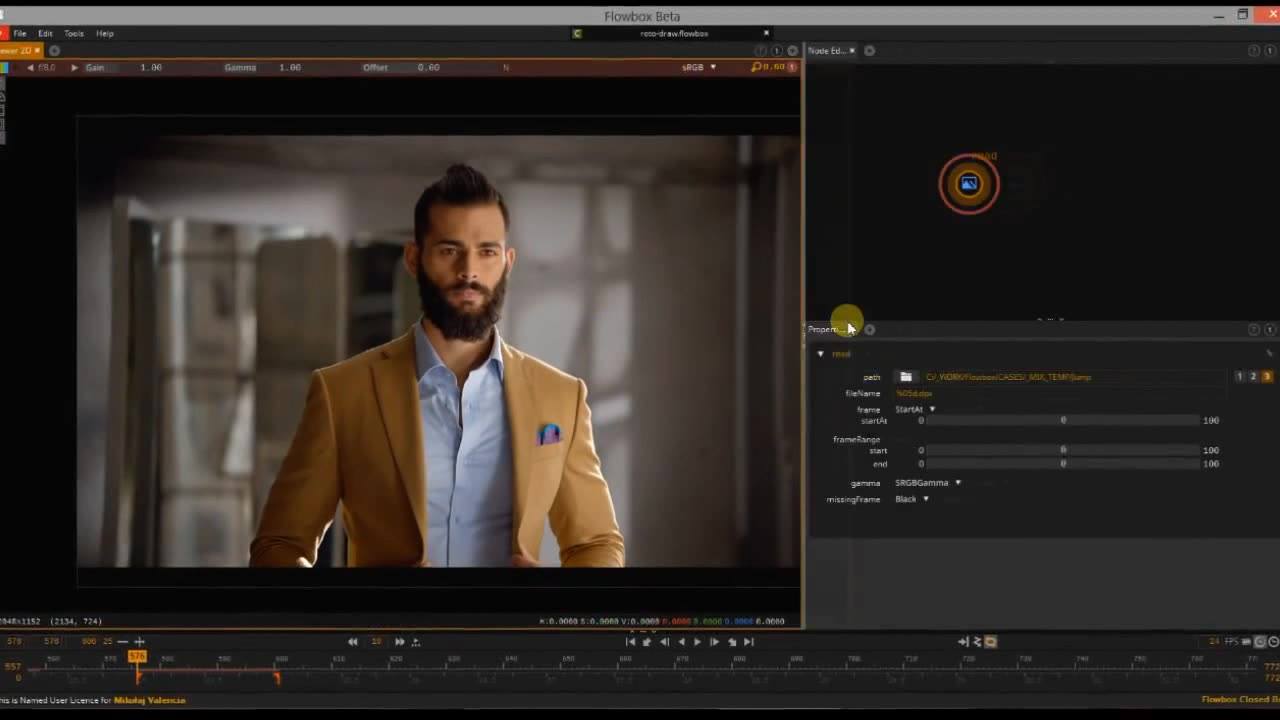The height and width of the screenshot is (720, 1280).
Task: Open the missingFrame Black dropdown
Action: [911, 499]
